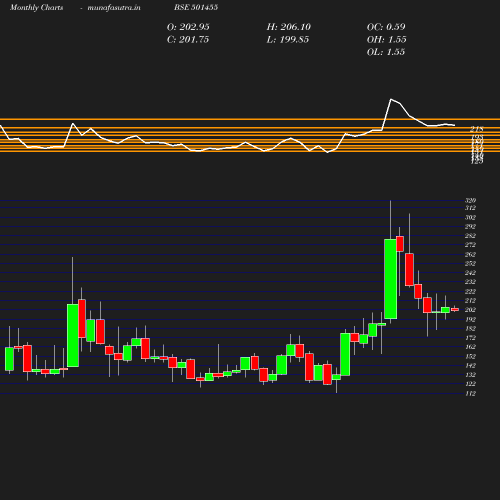Click the "Monthly Charts" title text

37,7
